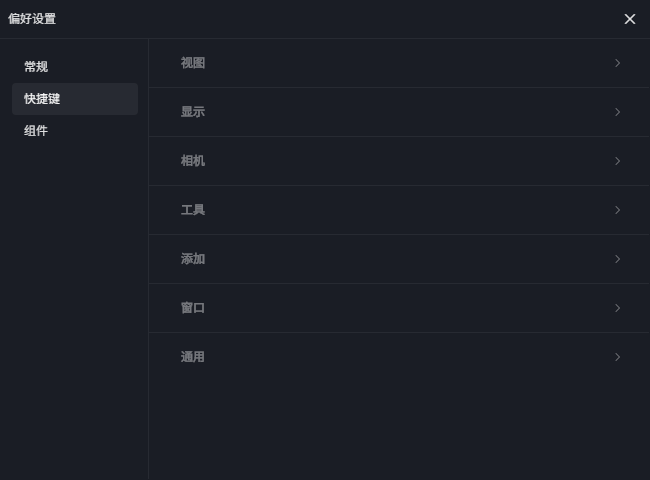650x480 pixels.
Task: Expand the 视图 shortcuts chevron
Action: [x=618, y=63]
